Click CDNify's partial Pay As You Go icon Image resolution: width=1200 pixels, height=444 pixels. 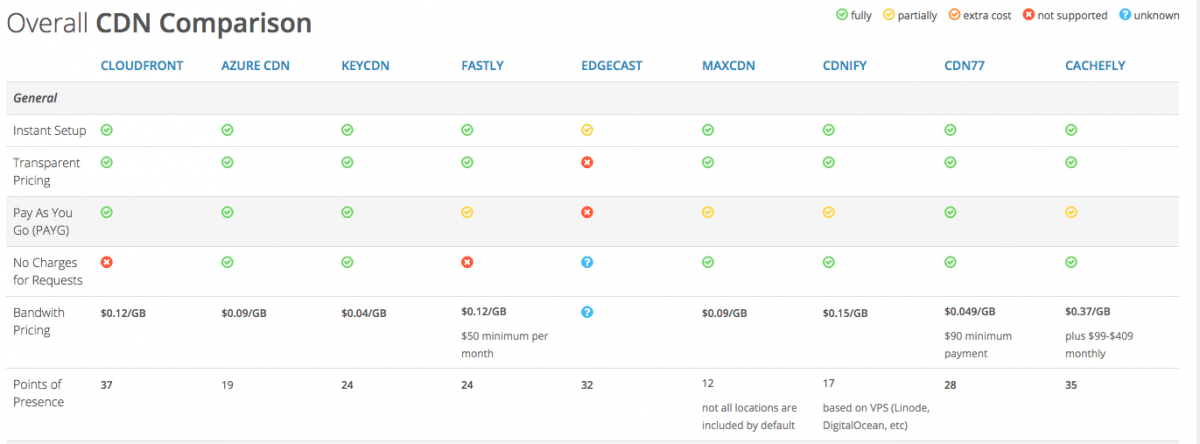click(x=828, y=212)
